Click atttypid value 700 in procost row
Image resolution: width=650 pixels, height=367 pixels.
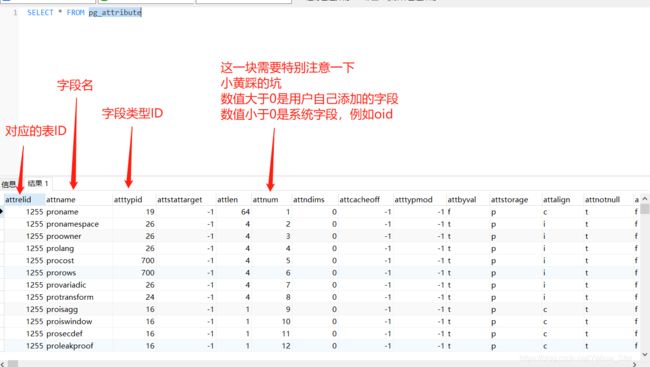tap(148, 261)
